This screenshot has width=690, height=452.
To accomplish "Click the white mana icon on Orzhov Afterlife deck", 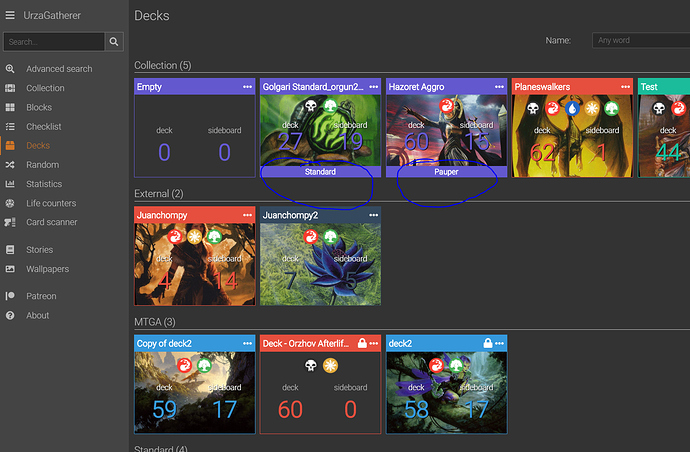I will [330, 365].
